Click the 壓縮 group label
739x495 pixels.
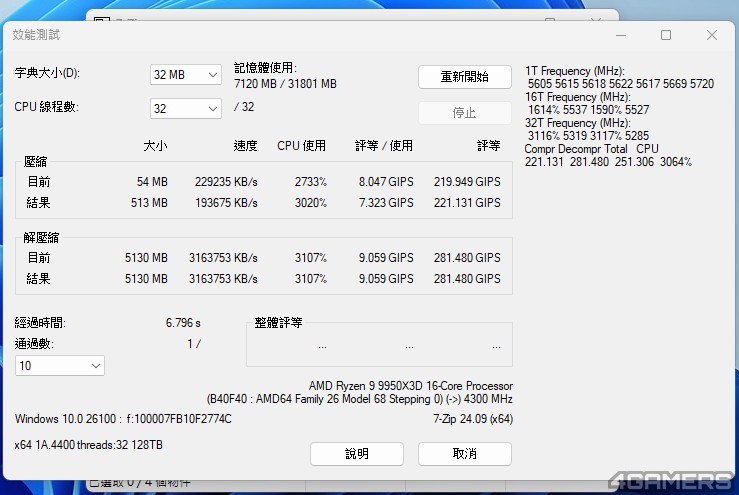(x=35, y=162)
